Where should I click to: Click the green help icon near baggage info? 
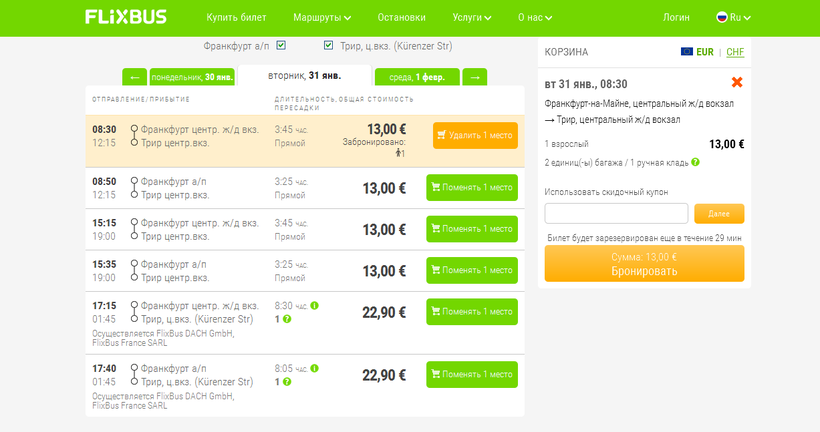695,162
